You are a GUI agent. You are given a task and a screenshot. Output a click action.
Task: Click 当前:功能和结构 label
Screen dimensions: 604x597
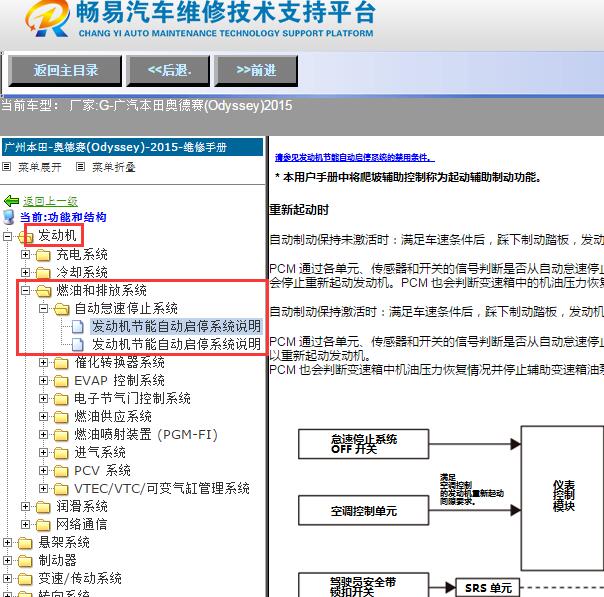(63, 217)
